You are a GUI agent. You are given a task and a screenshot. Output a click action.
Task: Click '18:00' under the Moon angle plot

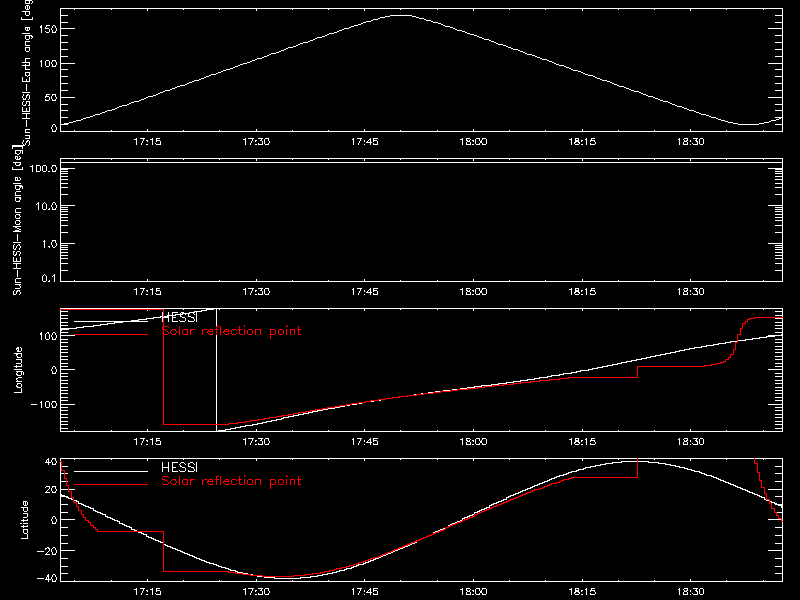tap(473, 292)
